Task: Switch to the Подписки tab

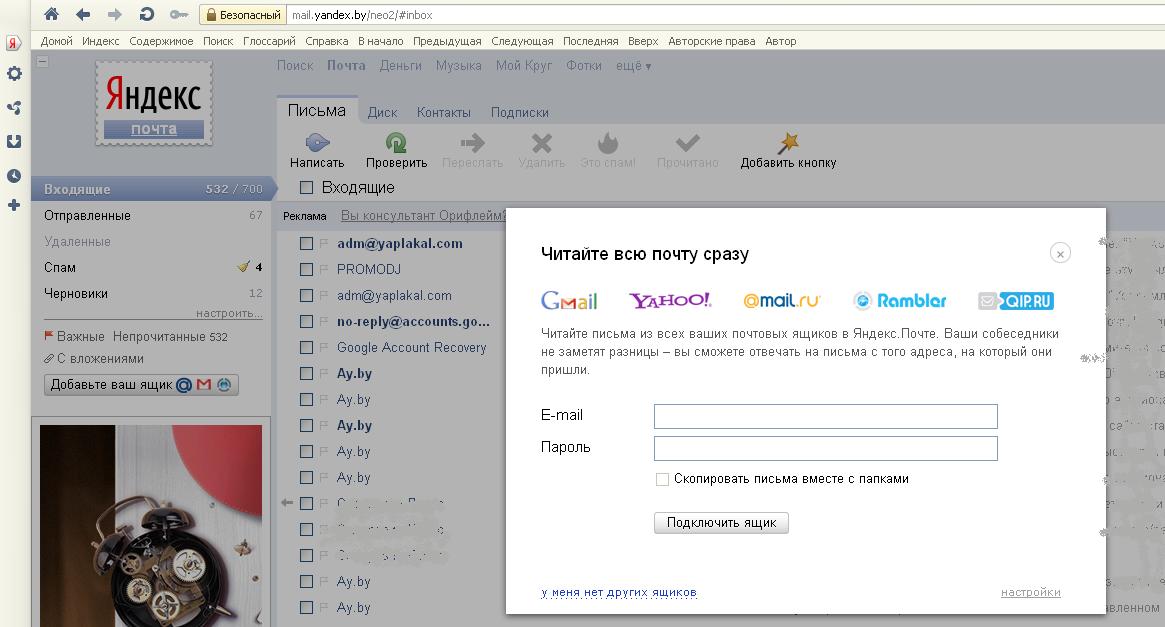Action: pyautogui.click(x=519, y=112)
